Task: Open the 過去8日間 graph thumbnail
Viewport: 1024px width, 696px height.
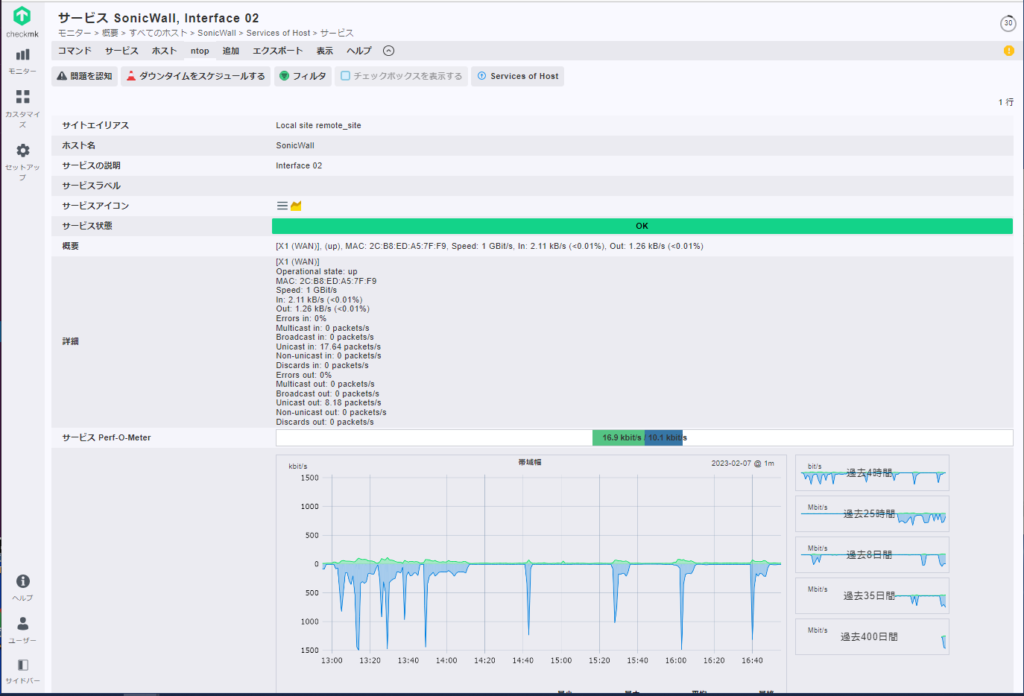Action: (x=872, y=555)
